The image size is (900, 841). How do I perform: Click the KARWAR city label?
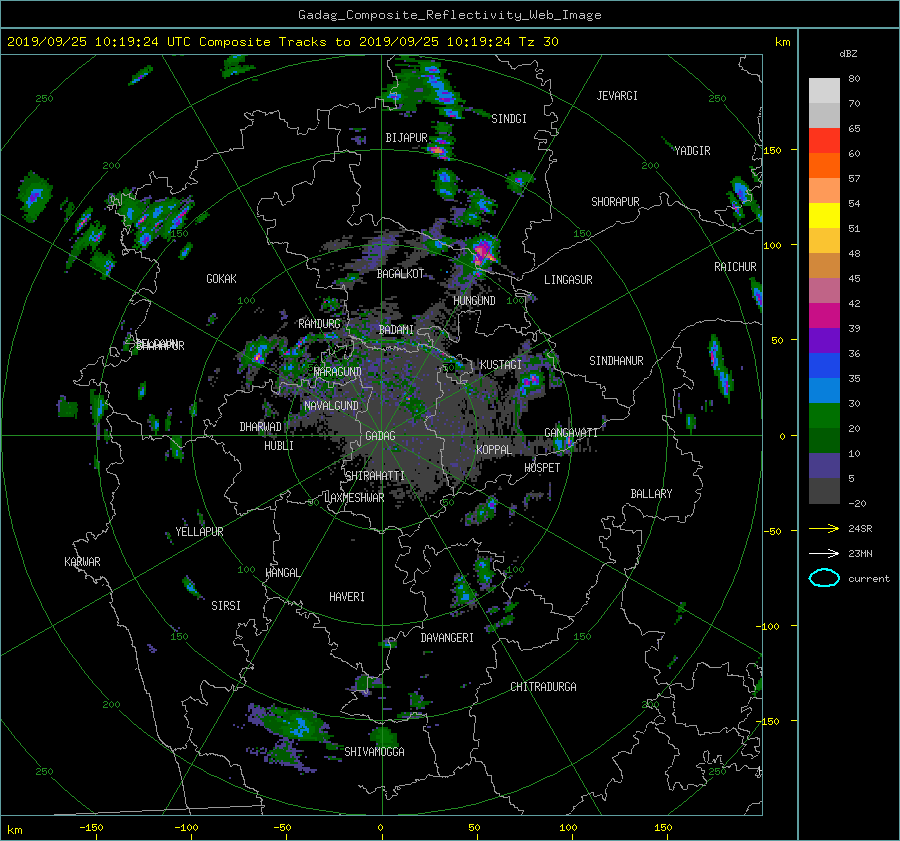[x=82, y=562]
